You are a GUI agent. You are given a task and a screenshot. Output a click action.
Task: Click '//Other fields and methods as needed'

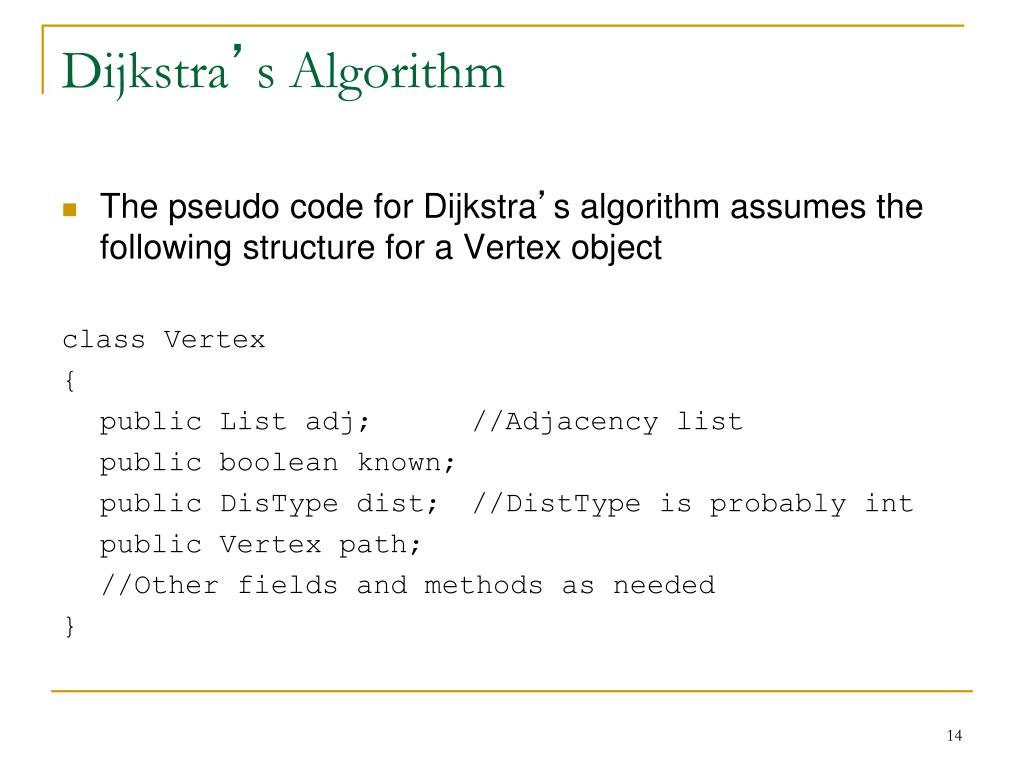408,585
